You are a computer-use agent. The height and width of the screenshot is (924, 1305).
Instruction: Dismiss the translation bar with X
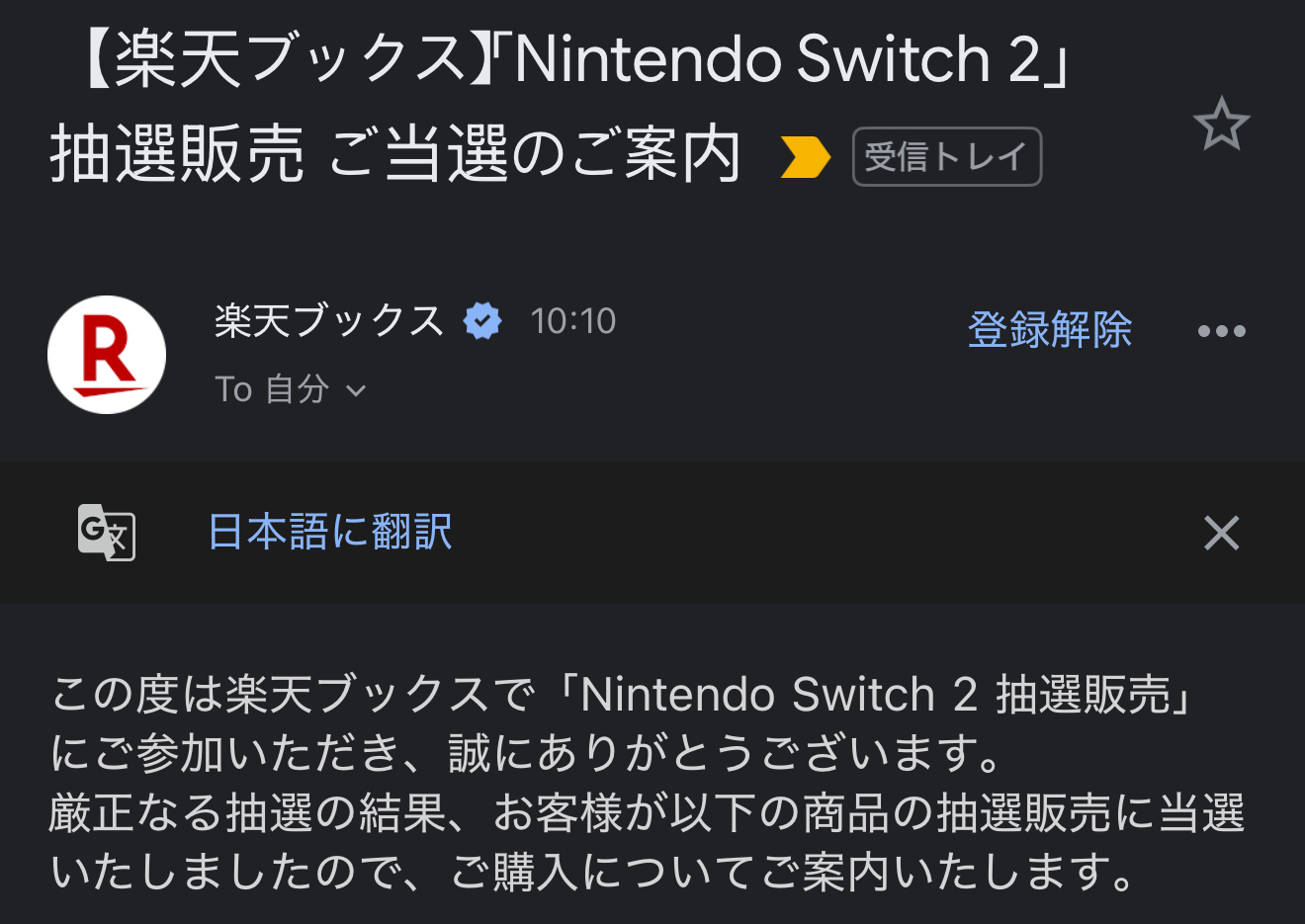pyautogui.click(x=1222, y=533)
